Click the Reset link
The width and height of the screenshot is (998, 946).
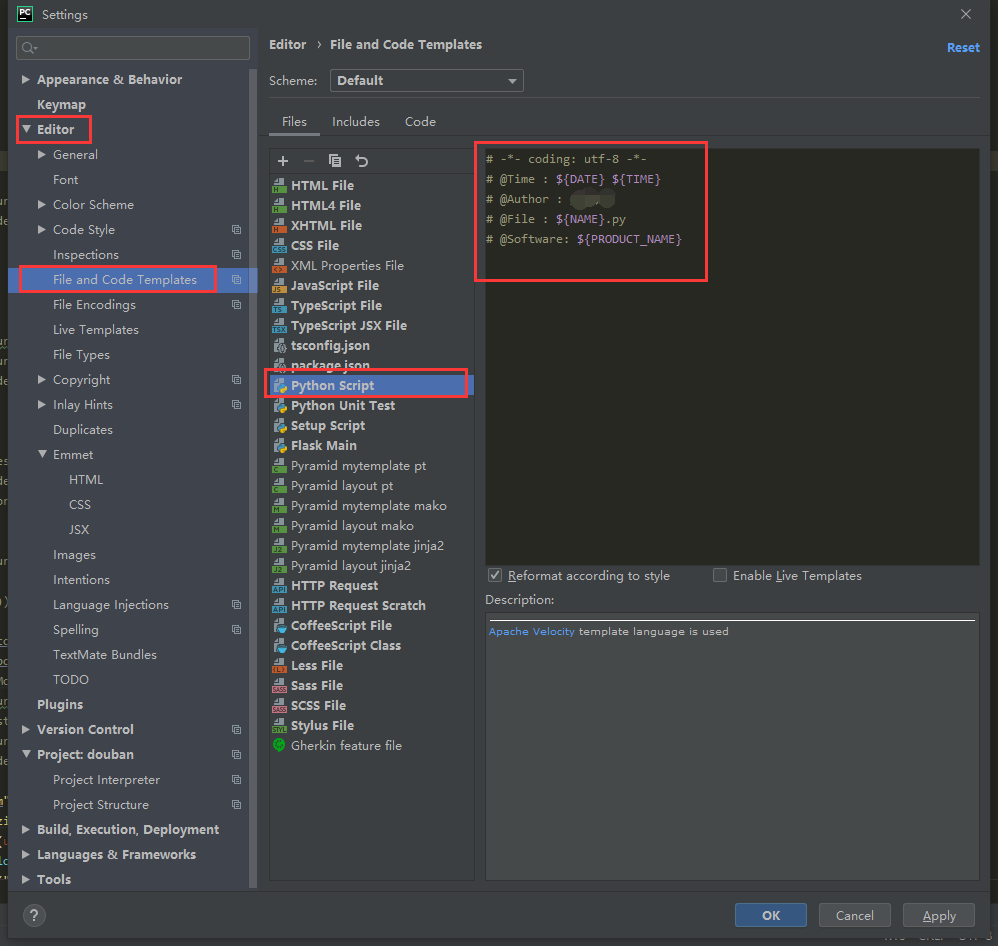tap(963, 48)
